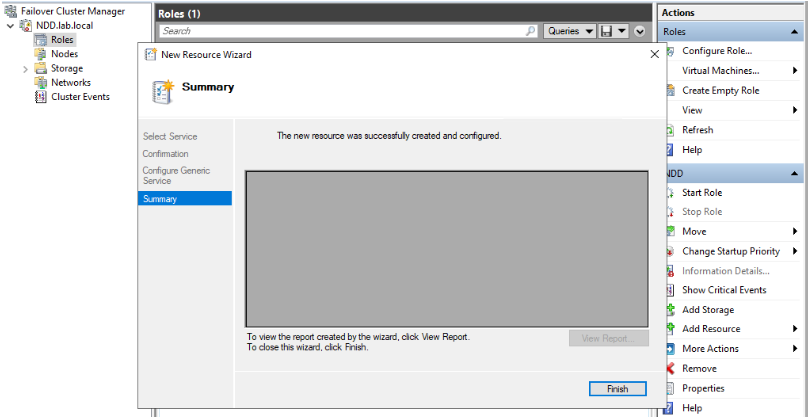Collapse the Roles actions section
The width and height of the screenshot is (808, 417).
[x=795, y=31]
